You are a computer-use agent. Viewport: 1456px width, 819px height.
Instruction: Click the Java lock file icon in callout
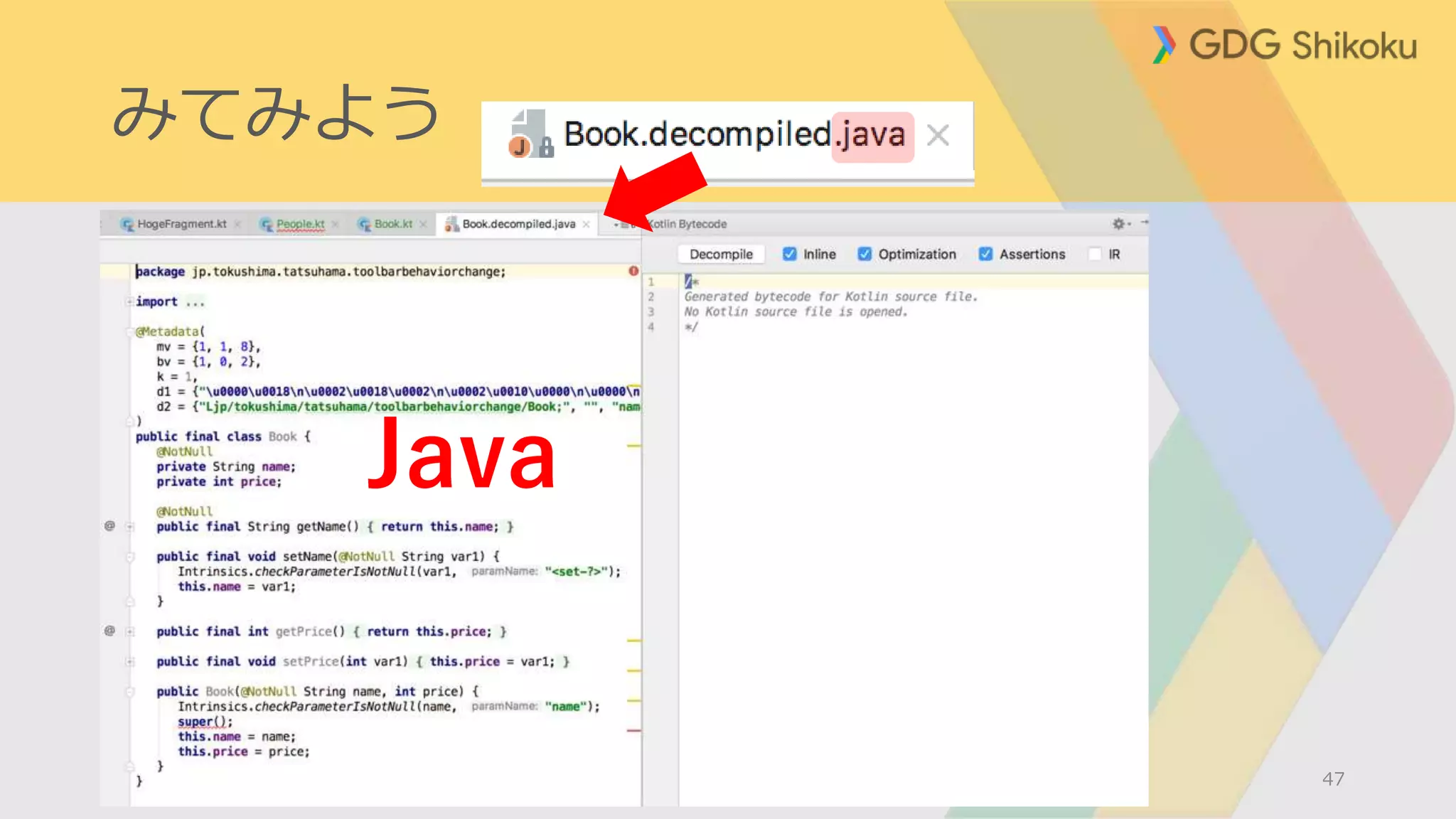tap(531, 134)
